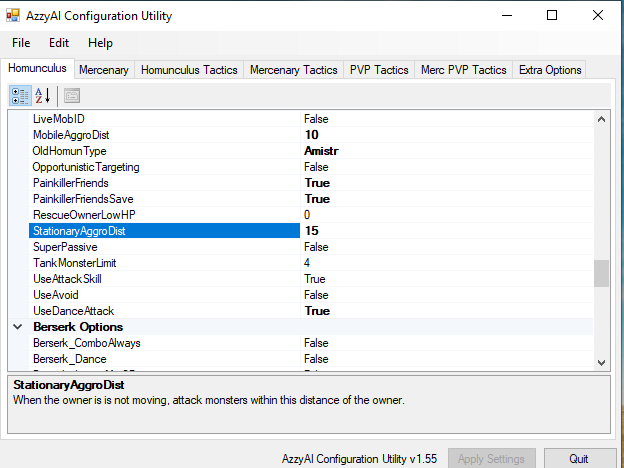
Task: Click the TankMonsterLimit value 4
Action: (307, 263)
